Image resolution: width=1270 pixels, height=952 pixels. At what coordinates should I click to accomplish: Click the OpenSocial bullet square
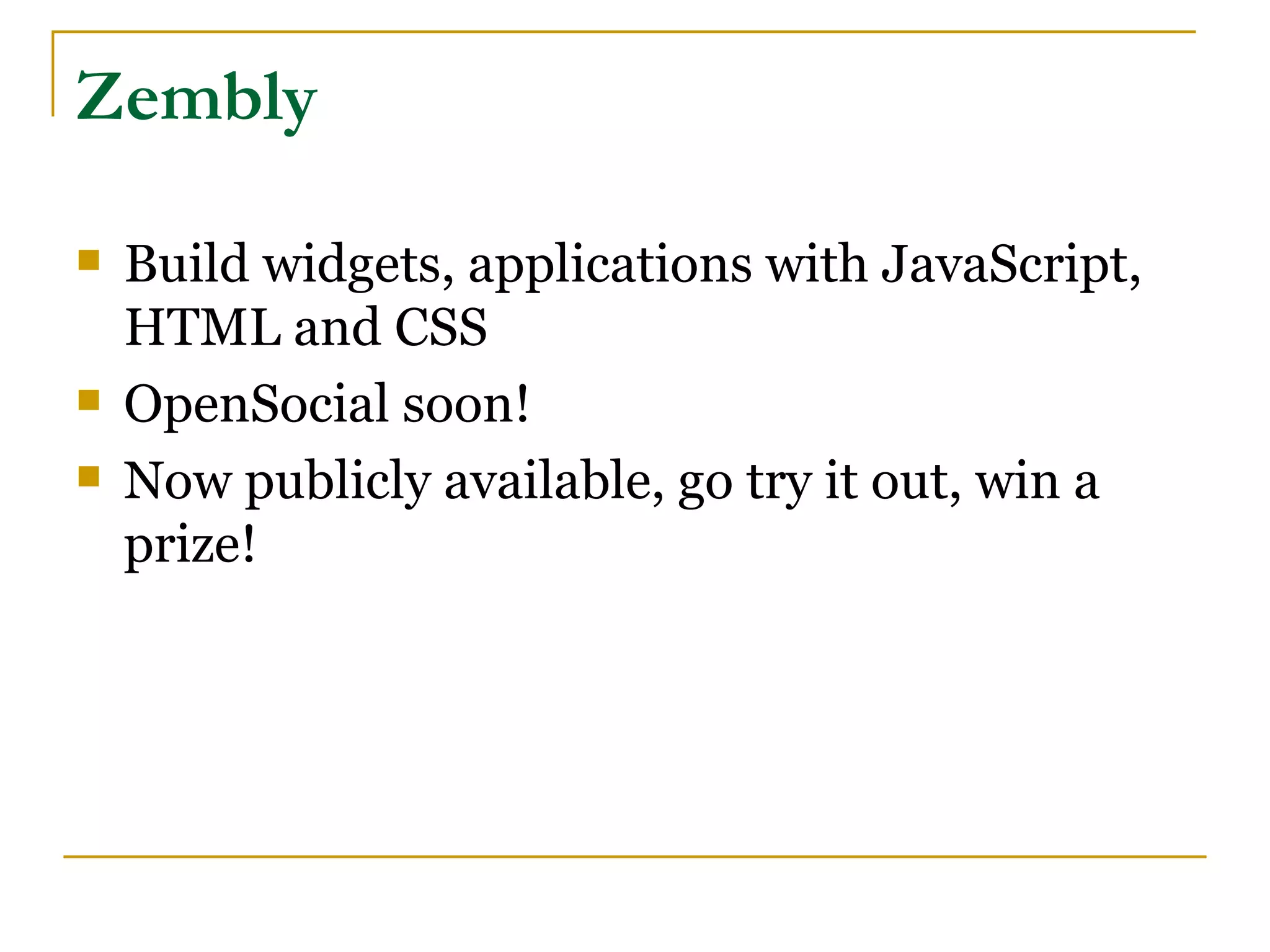coord(89,400)
